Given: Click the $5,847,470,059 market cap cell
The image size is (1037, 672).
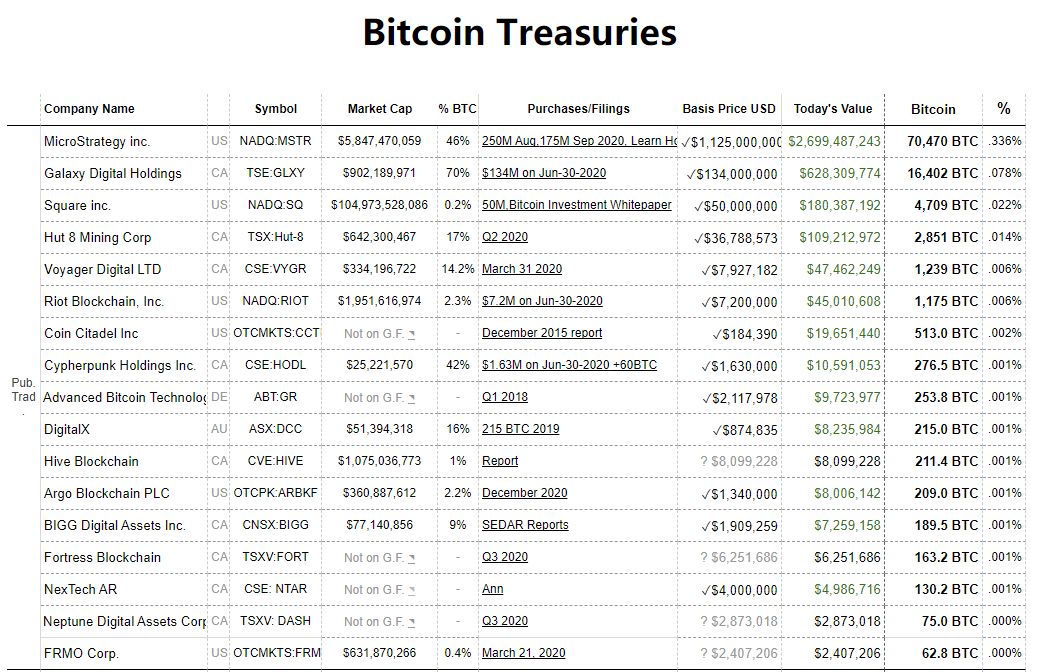Looking at the screenshot, I should [x=380, y=141].
